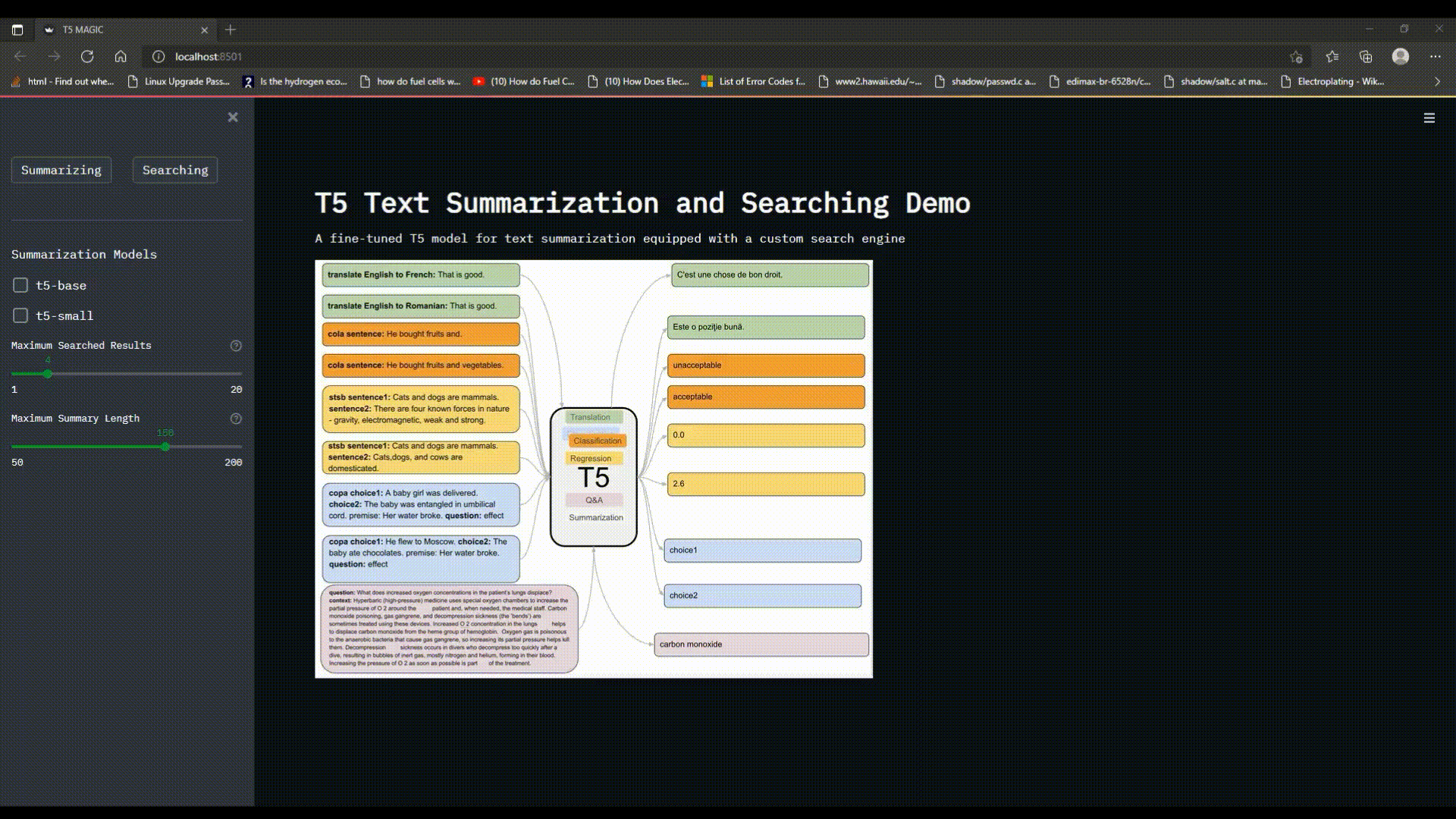Click the Maximum Summary Length slider handle
Viewport: 1456px width, 819px height.
[x=165, y=447]
